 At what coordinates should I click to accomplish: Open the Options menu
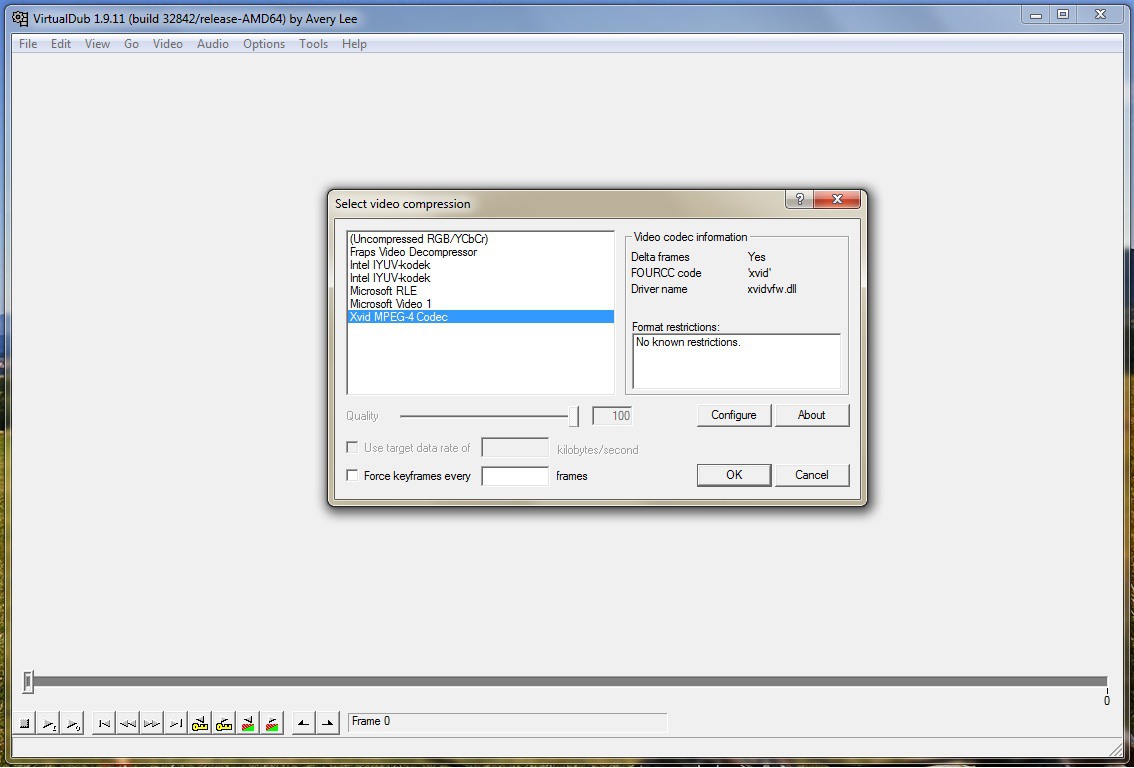click(x=264, y=44)
